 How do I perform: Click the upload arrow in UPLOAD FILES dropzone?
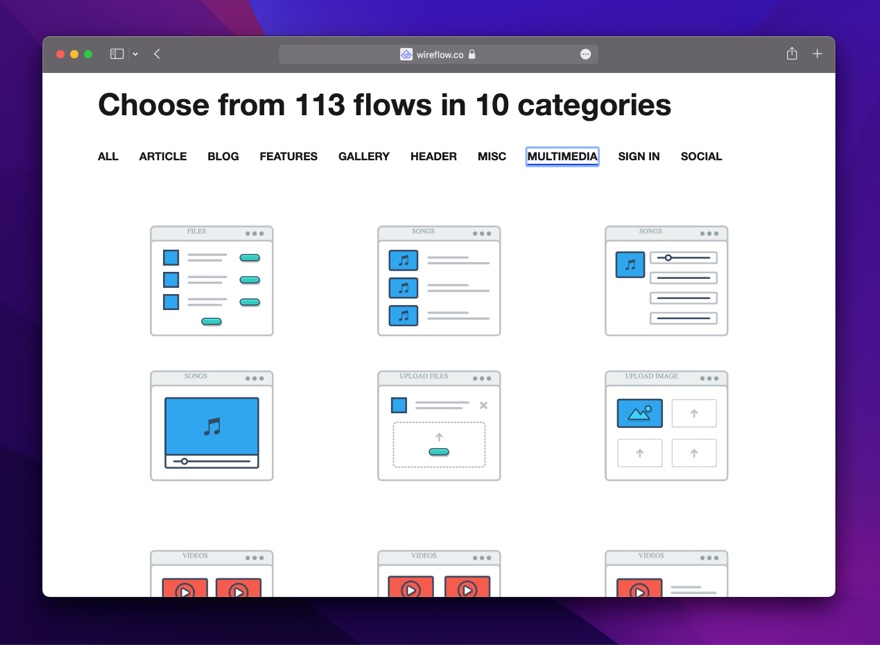[439, 437]
